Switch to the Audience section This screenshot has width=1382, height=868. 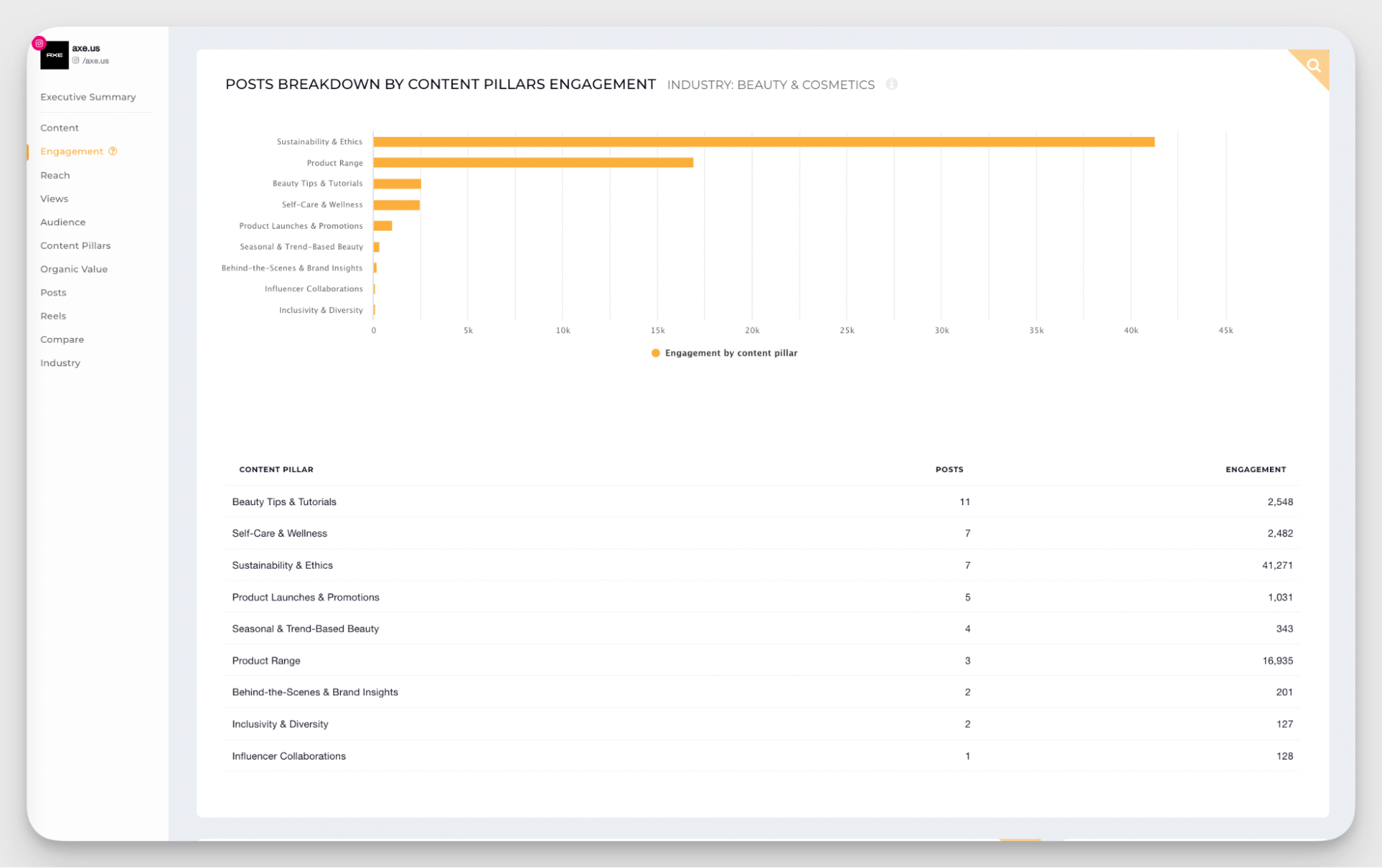click(x=63, y=222)
